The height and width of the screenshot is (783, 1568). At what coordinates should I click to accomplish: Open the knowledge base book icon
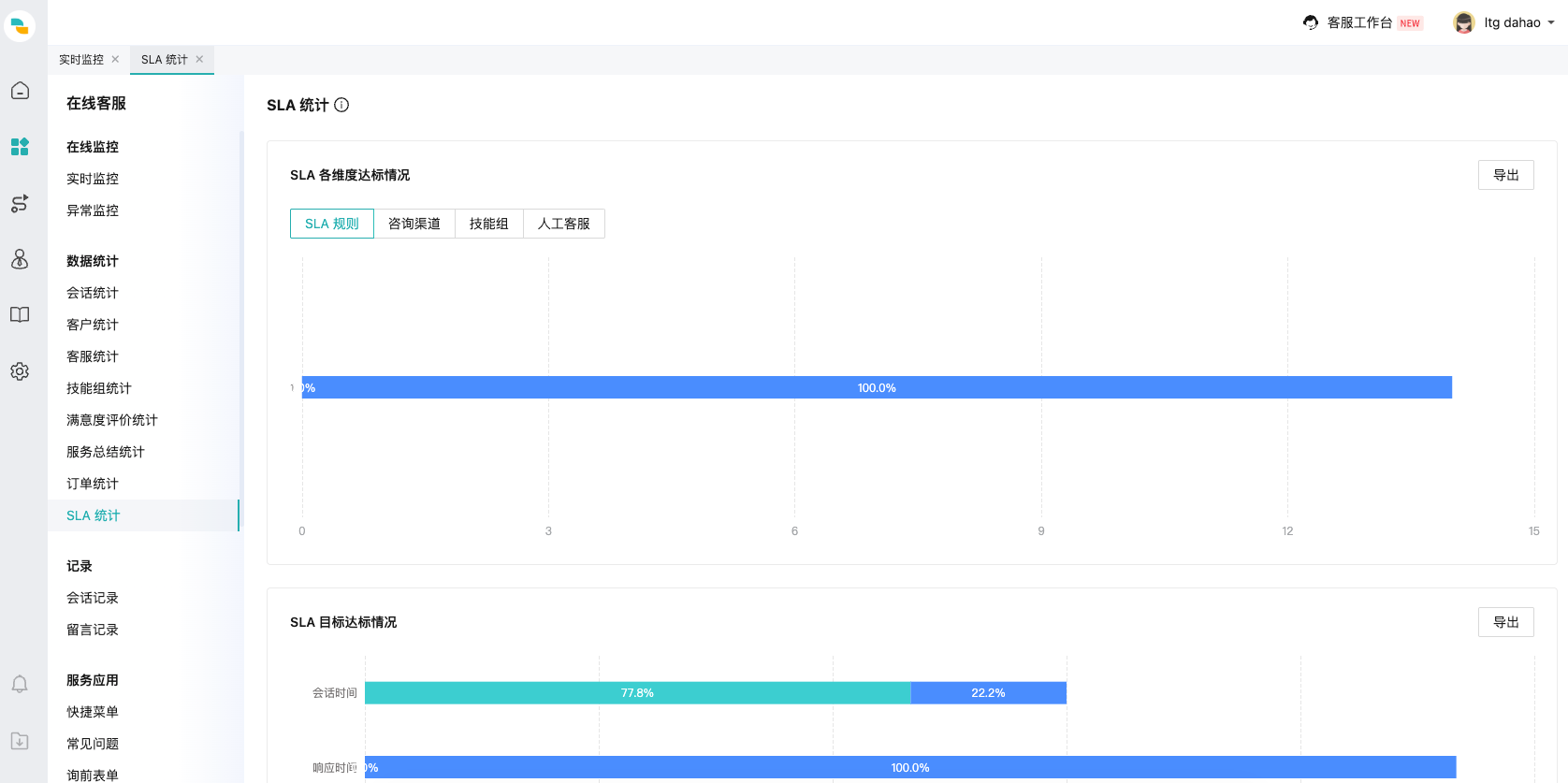click(20, 315)
